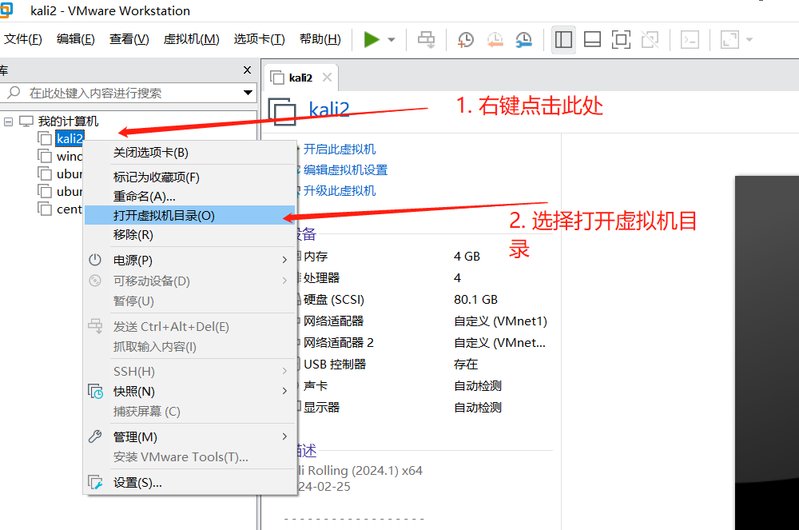Choose 重命名(A)... from context menu
The height and width of the screenshot is (530, 799).
190,196
